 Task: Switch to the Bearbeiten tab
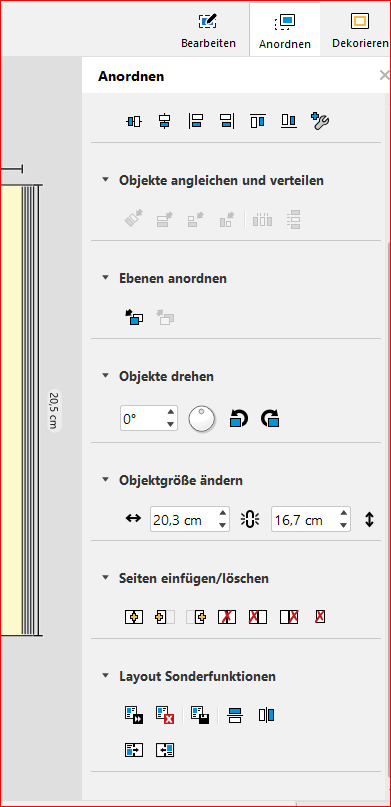208,30
